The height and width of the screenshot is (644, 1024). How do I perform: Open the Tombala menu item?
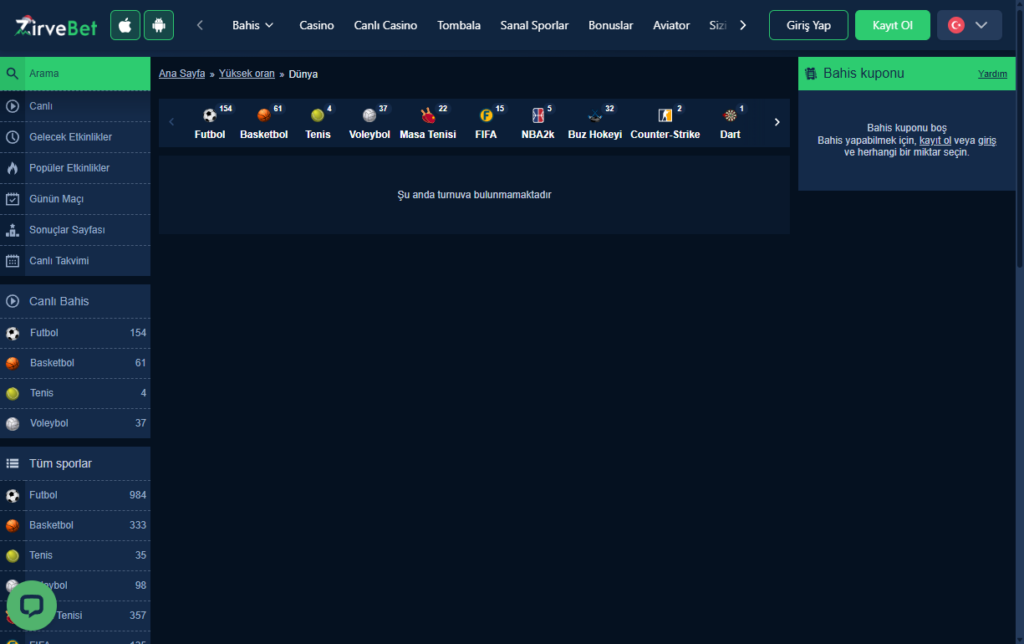pos(458,25)
